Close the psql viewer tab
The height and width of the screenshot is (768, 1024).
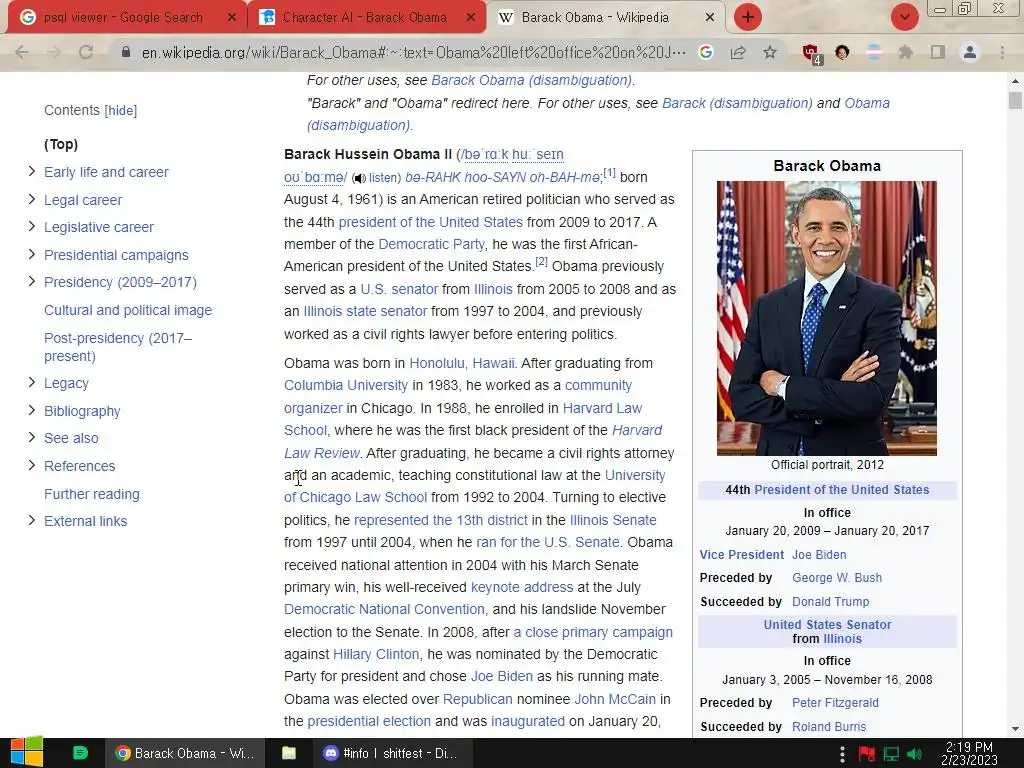231,18
